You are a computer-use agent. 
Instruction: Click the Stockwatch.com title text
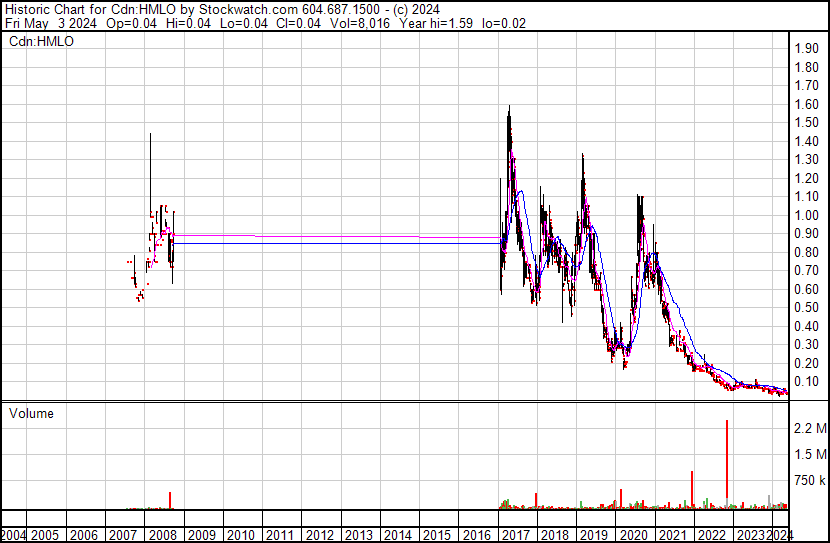[x=248, y=10]
